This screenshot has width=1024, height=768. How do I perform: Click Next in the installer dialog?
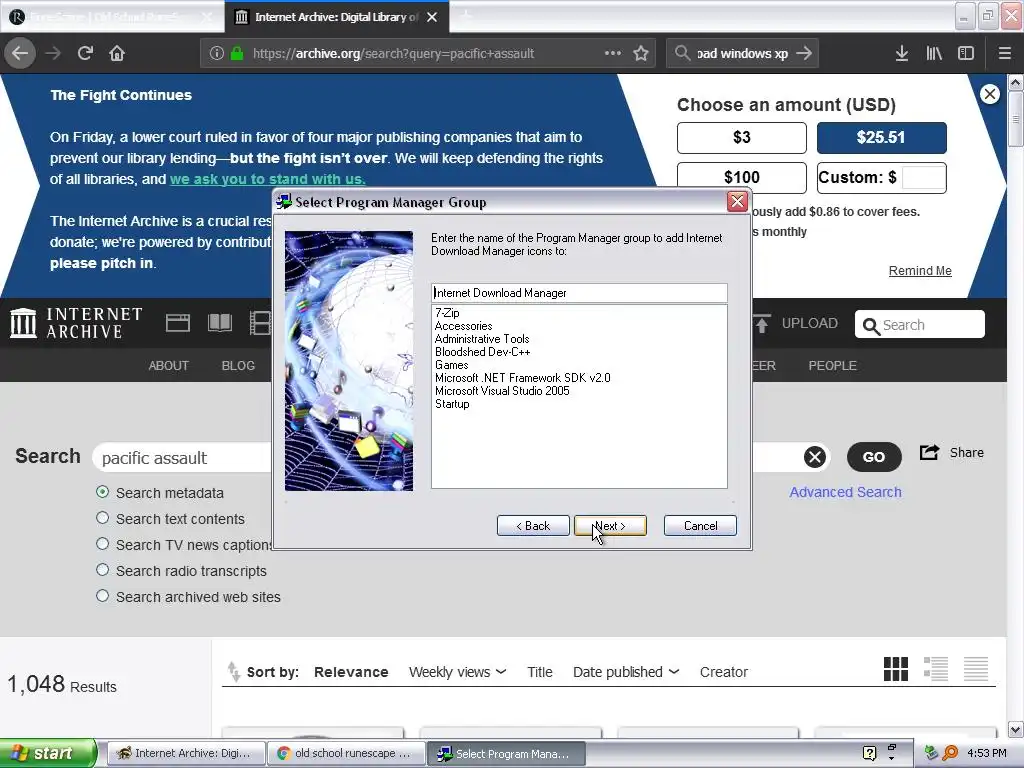click(610, 526)
